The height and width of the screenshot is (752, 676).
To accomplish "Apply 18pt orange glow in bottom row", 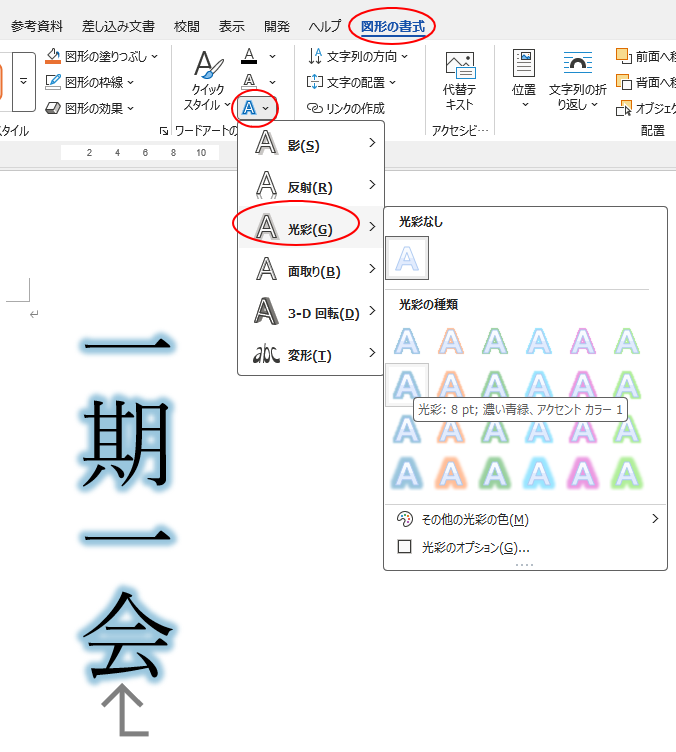I will (x=451, y=474).
